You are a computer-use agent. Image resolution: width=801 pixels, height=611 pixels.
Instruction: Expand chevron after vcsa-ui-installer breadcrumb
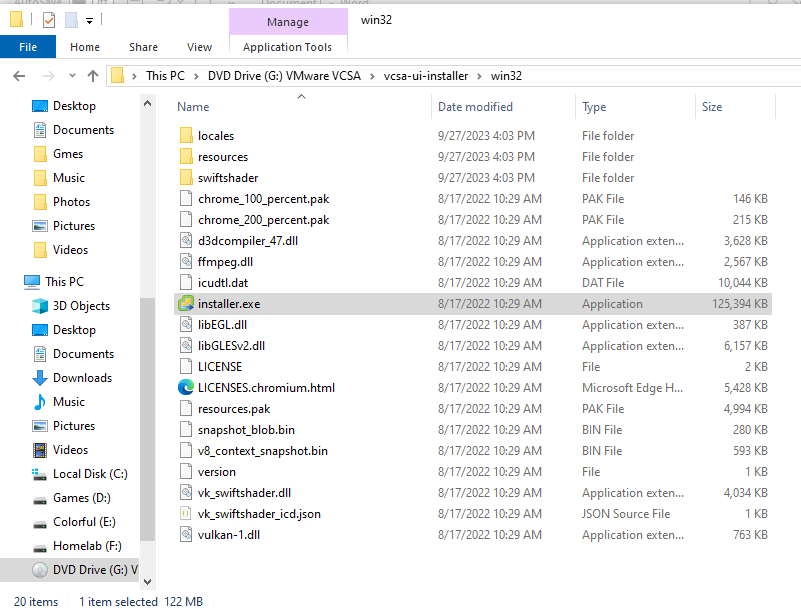coord(479,76)
